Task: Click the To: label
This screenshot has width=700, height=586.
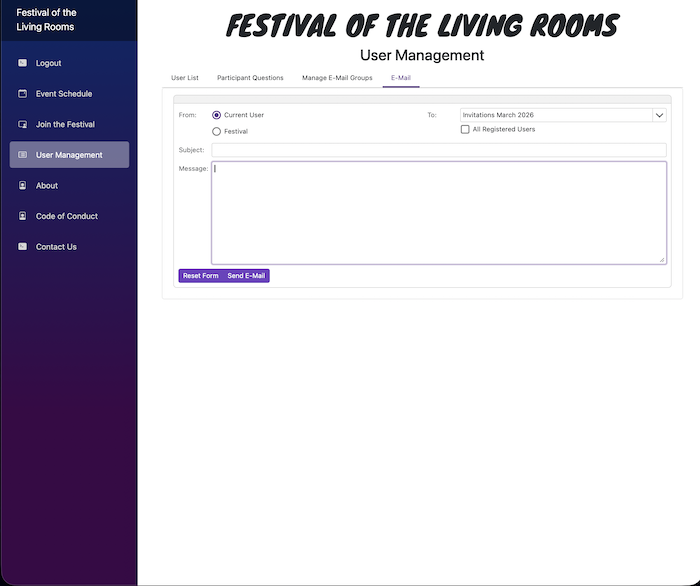Action: tap(432, 115)
